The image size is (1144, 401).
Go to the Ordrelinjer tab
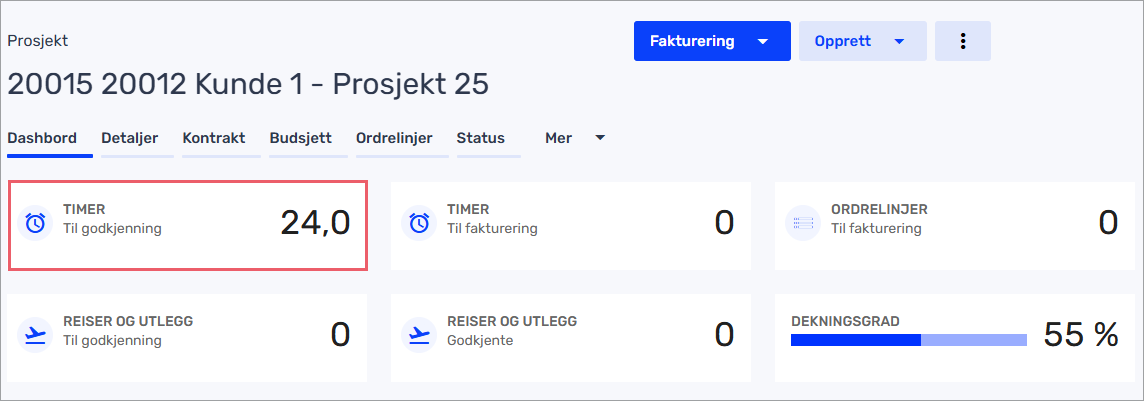point(394,138)
